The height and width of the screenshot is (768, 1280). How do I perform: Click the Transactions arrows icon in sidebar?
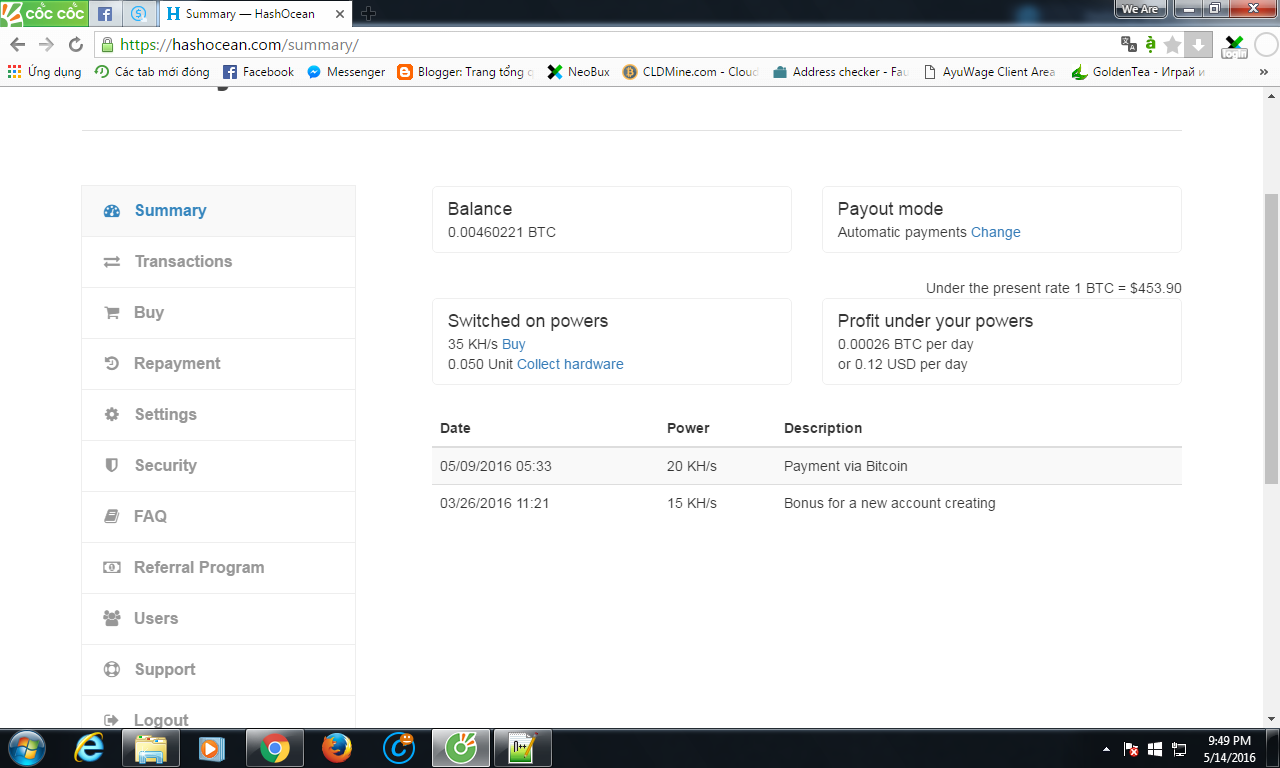112,262
